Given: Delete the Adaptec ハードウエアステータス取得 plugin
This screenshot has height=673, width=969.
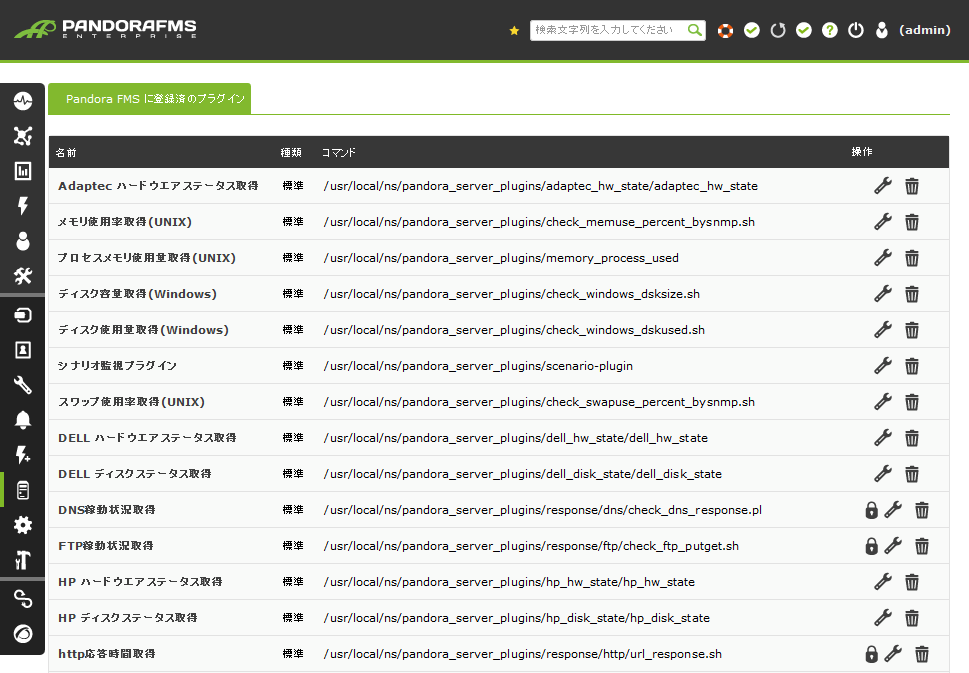Looking at the screenshot, I should click(x=912, y=186).
